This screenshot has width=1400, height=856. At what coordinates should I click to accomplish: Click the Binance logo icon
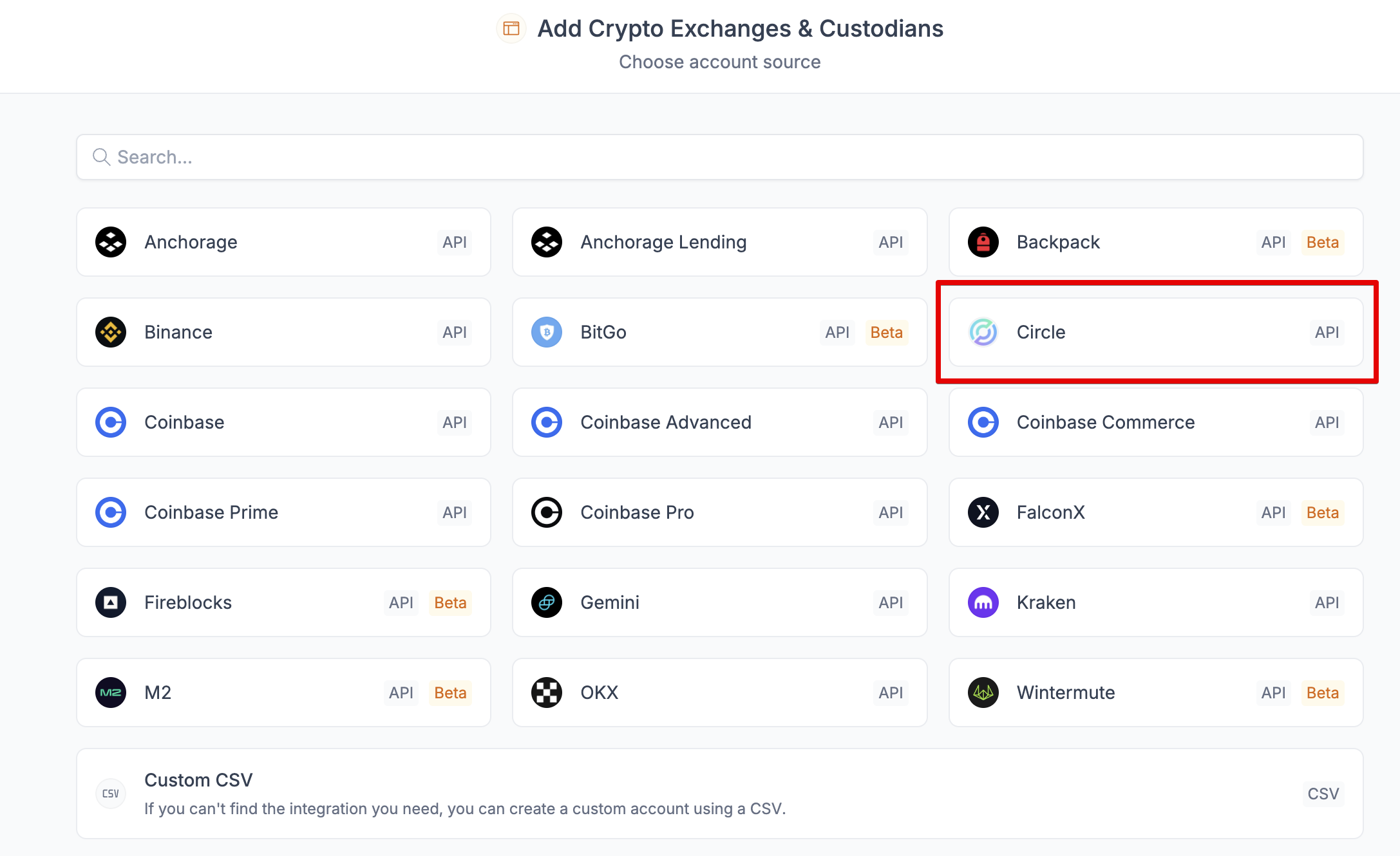[x=111, y=332]
